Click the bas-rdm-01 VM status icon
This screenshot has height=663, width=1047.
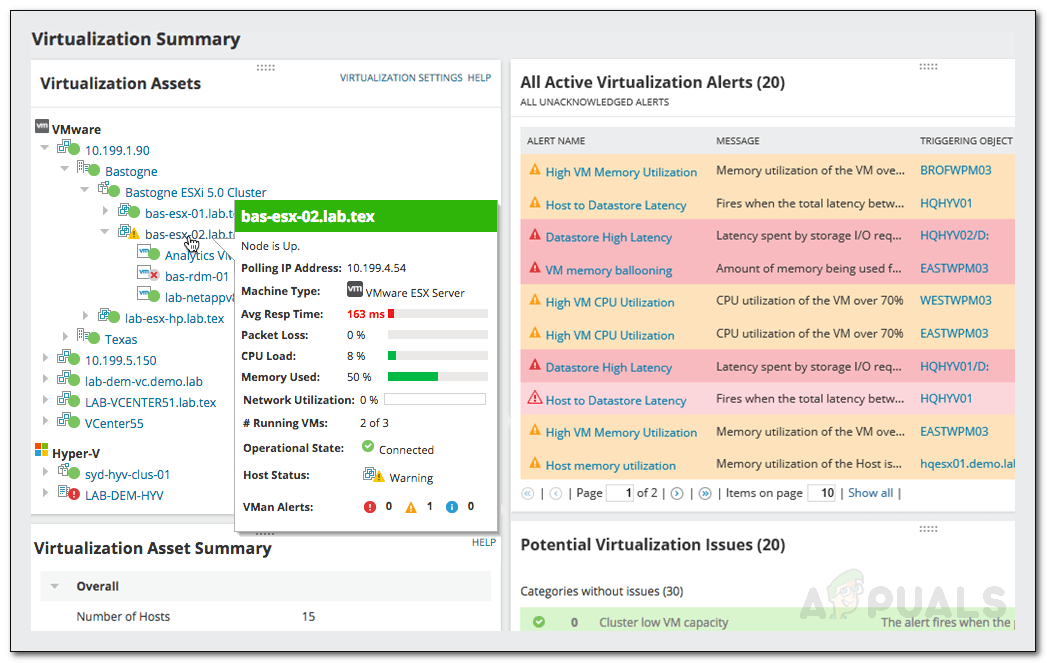pos(149,275)
